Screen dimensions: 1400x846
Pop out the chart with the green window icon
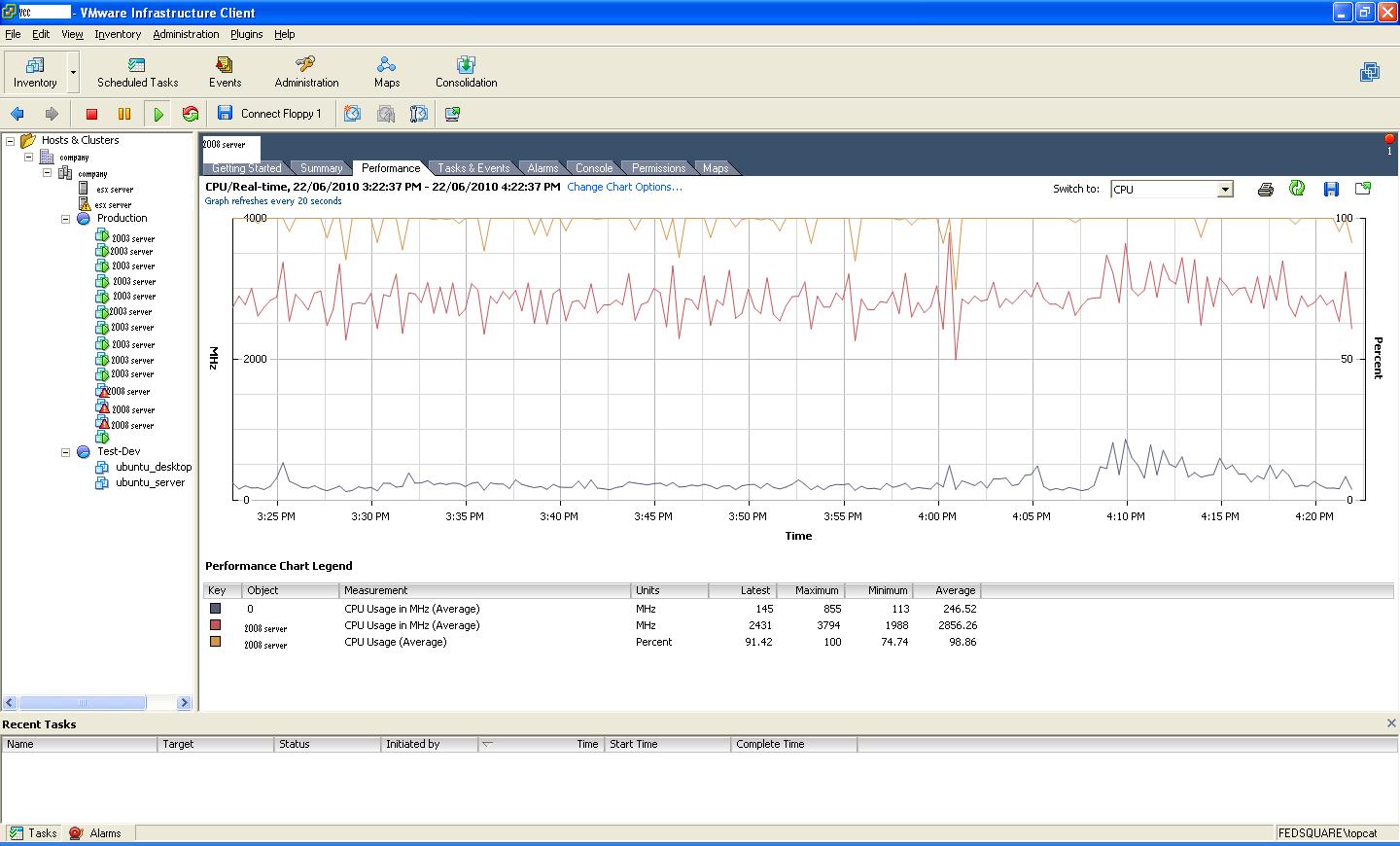[1363, 189]
